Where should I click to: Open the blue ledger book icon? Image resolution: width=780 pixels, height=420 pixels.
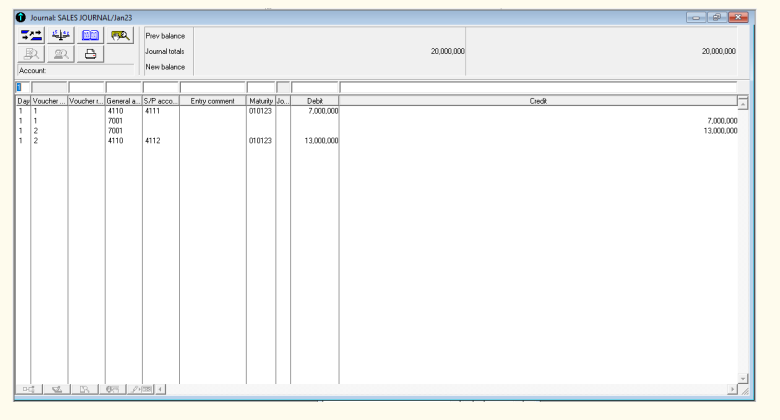point(91,35)
